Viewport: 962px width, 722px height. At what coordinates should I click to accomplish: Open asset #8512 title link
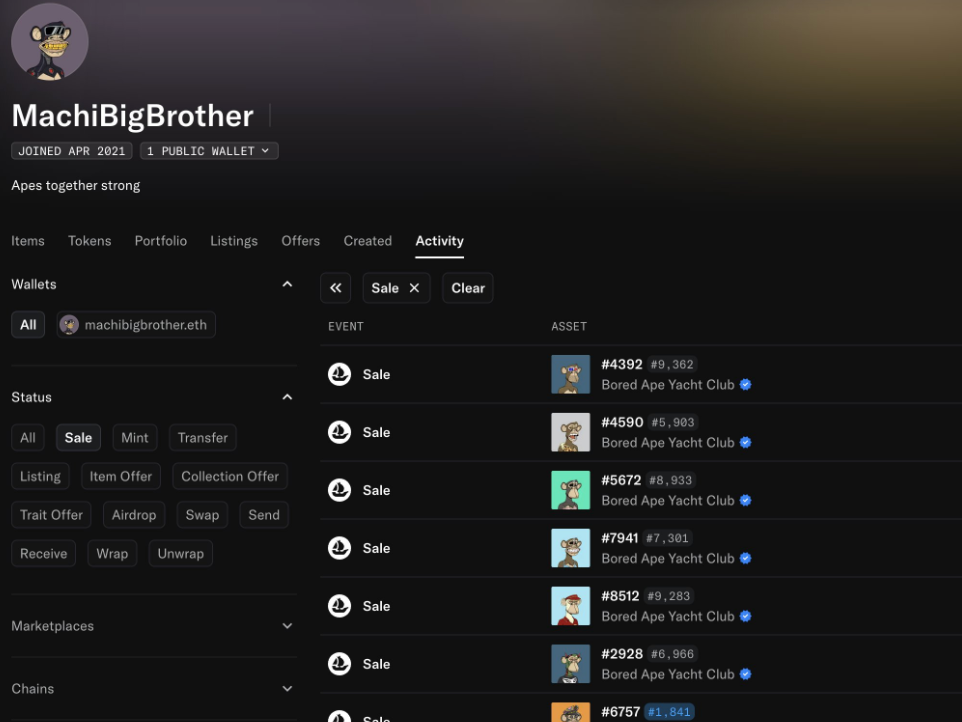pyautogui.click(x=620, y=596)
